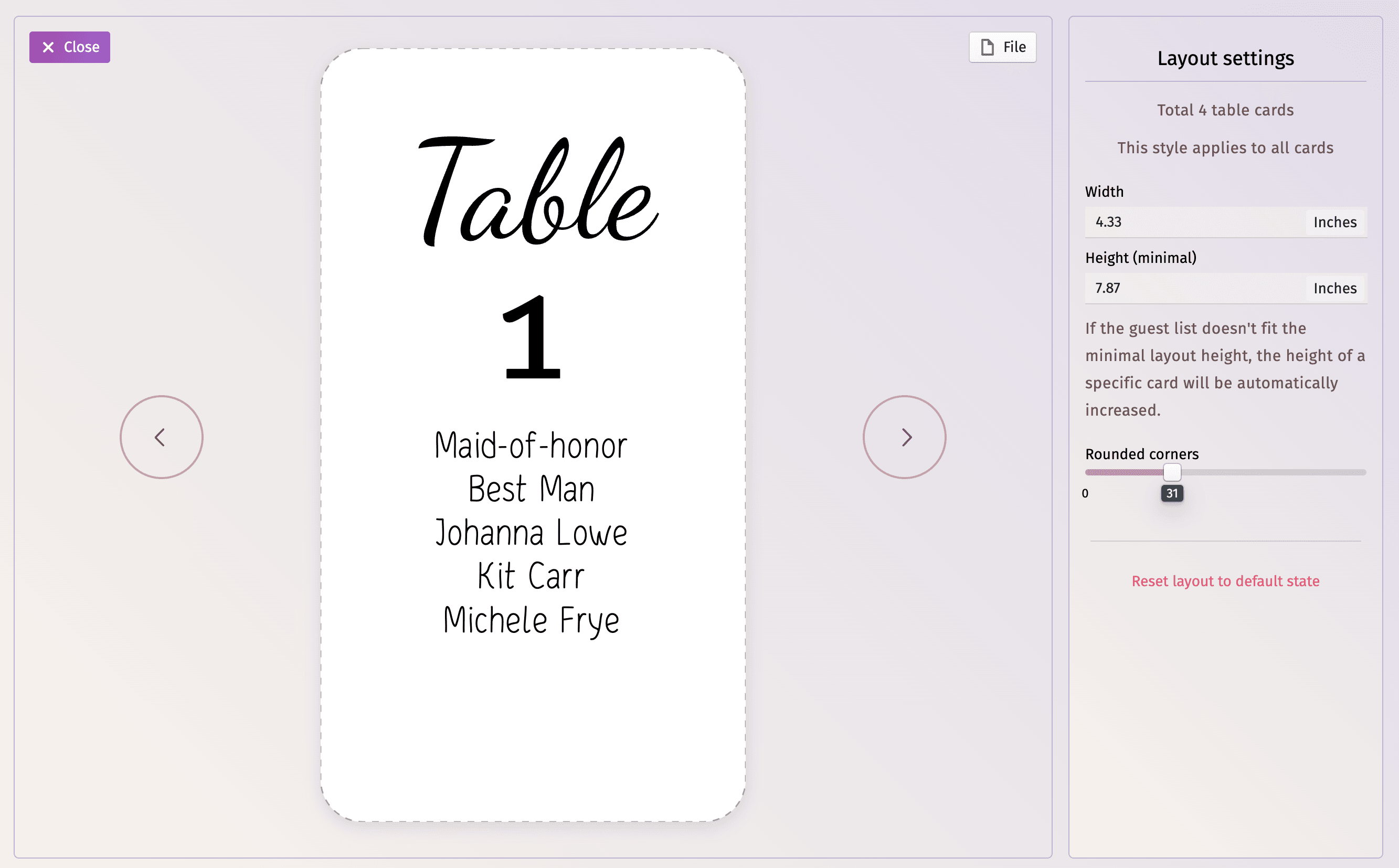
Task: Click the File button top right
Action: click(x=1002, y=46)
